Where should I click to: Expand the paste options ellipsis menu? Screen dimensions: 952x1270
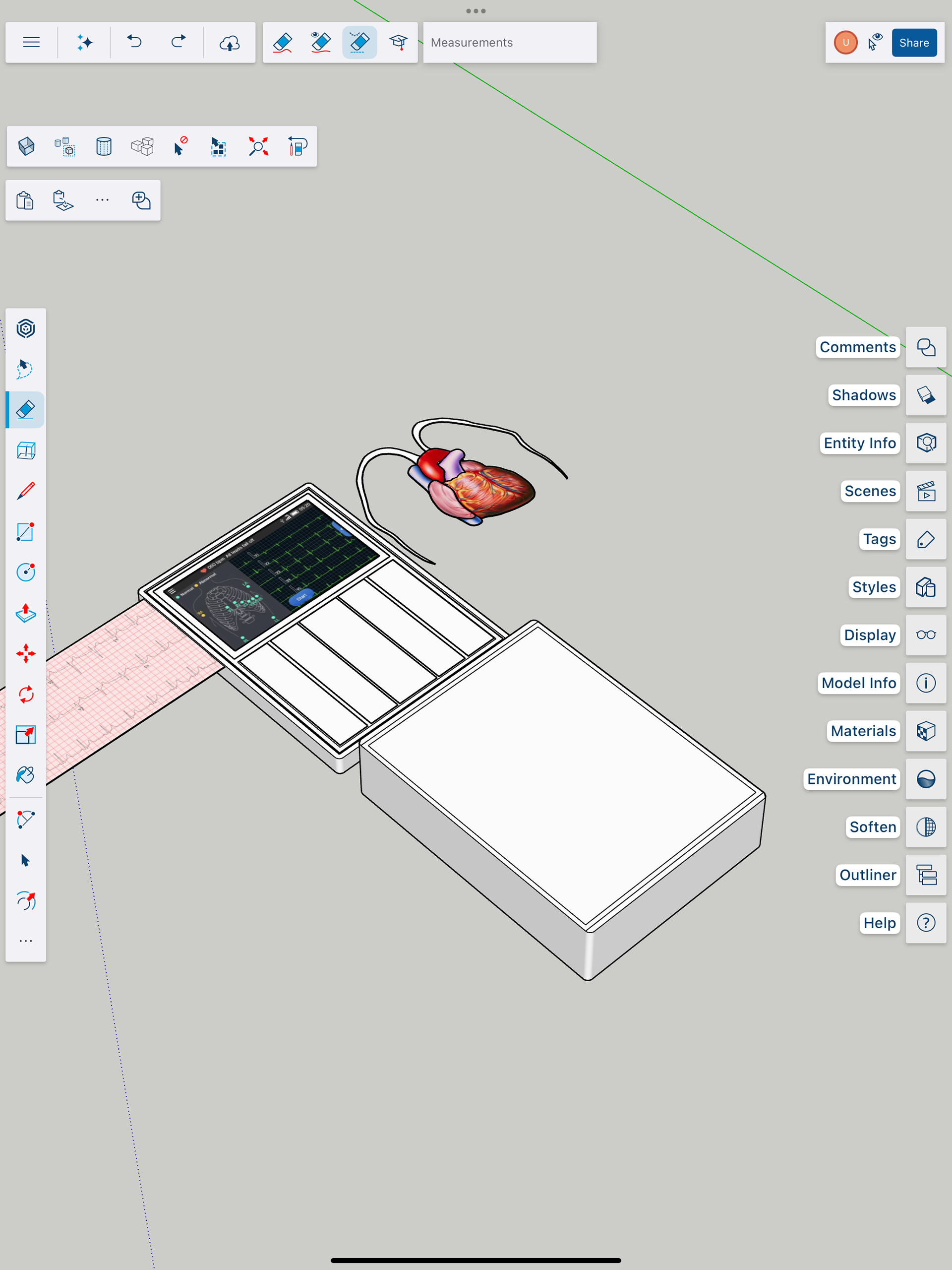point(102,200)
